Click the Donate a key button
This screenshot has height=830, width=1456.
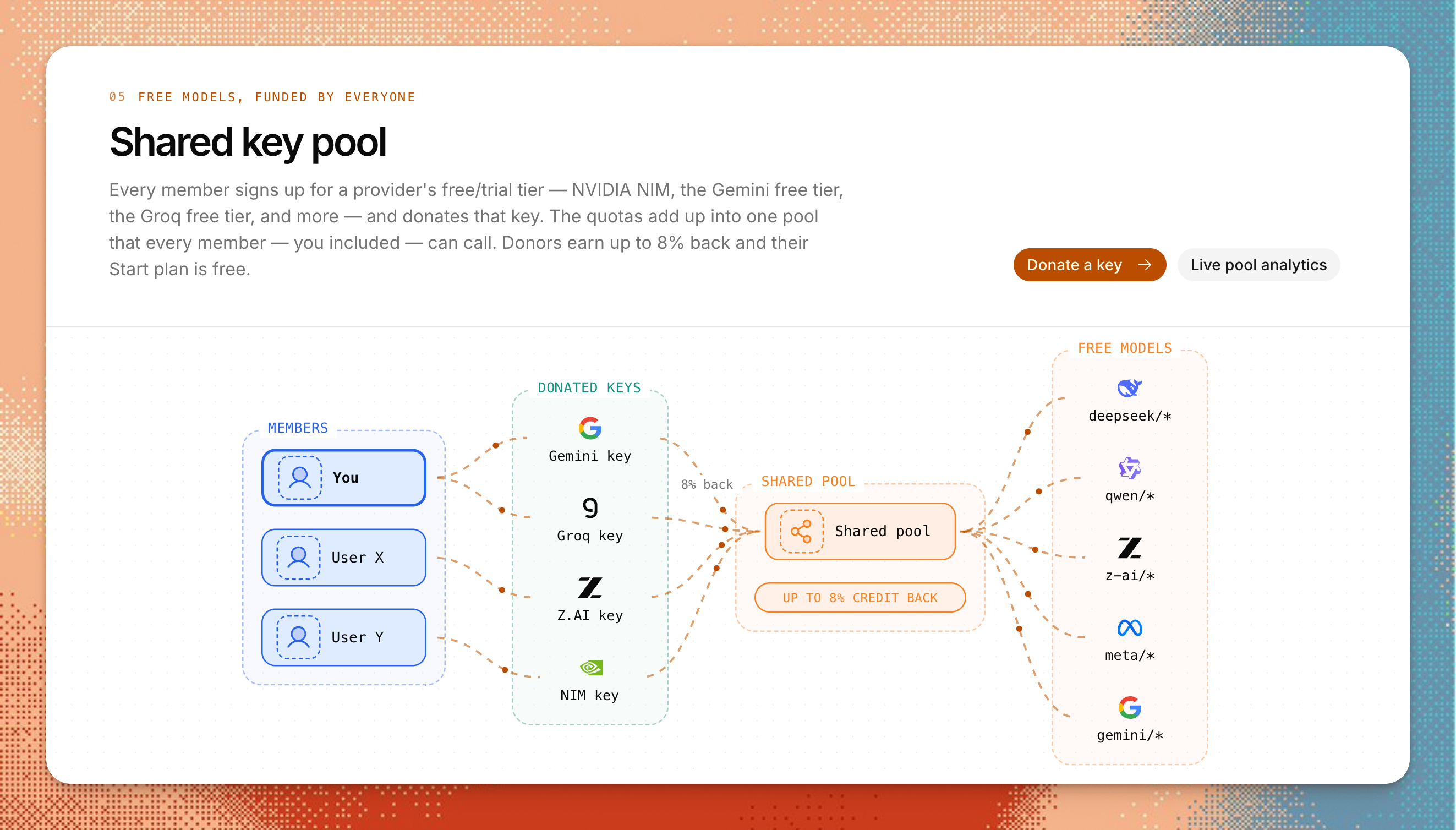tap(1089, 265)
